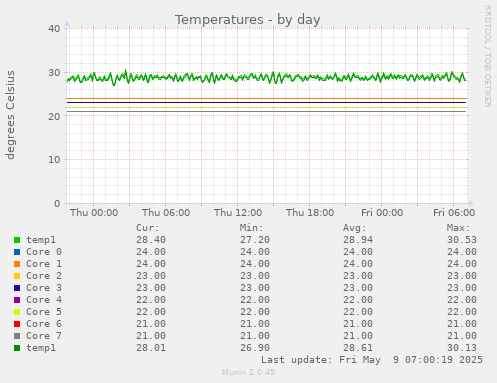Click the Core 7 Avg value 21.00

coord(358,336)
